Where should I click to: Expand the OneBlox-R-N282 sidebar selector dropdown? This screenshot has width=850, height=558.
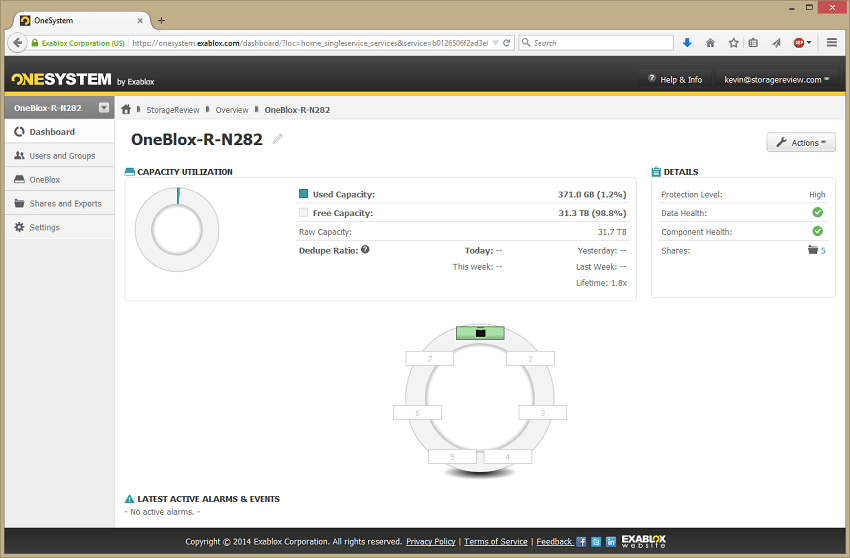point(104,107)
